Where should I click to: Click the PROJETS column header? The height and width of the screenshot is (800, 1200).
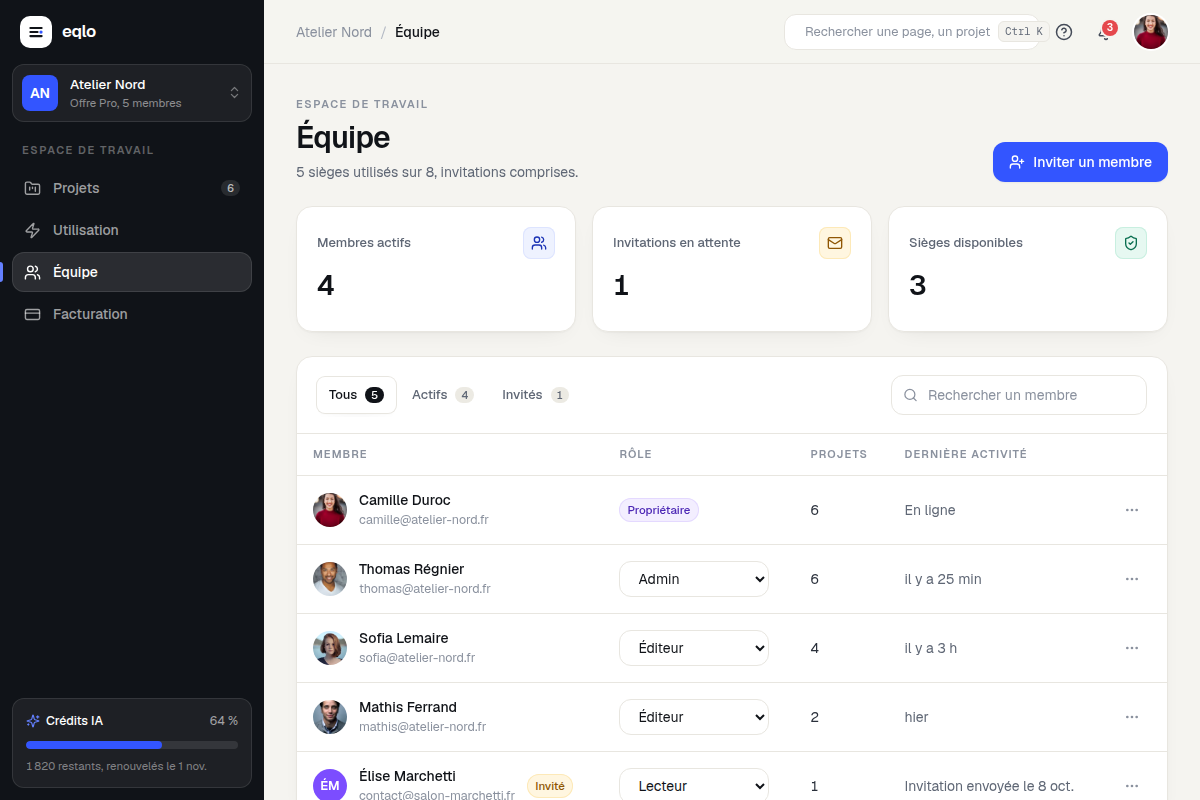[x=839, y=454]
